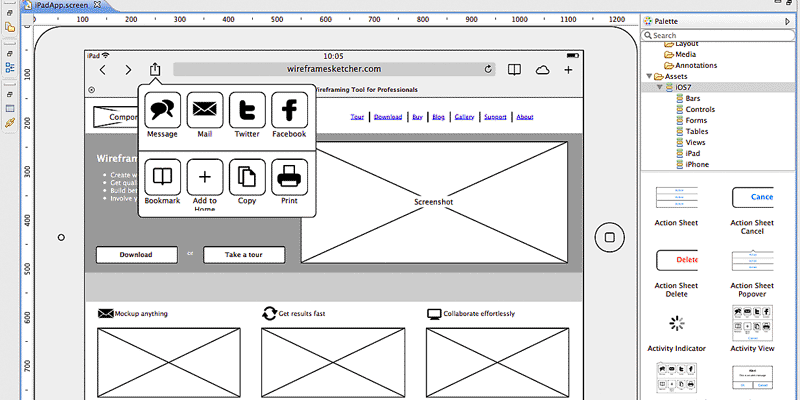800x400 pixels.
Task: Tap the reload icon in address bar
Action: [x=488, y=69]
